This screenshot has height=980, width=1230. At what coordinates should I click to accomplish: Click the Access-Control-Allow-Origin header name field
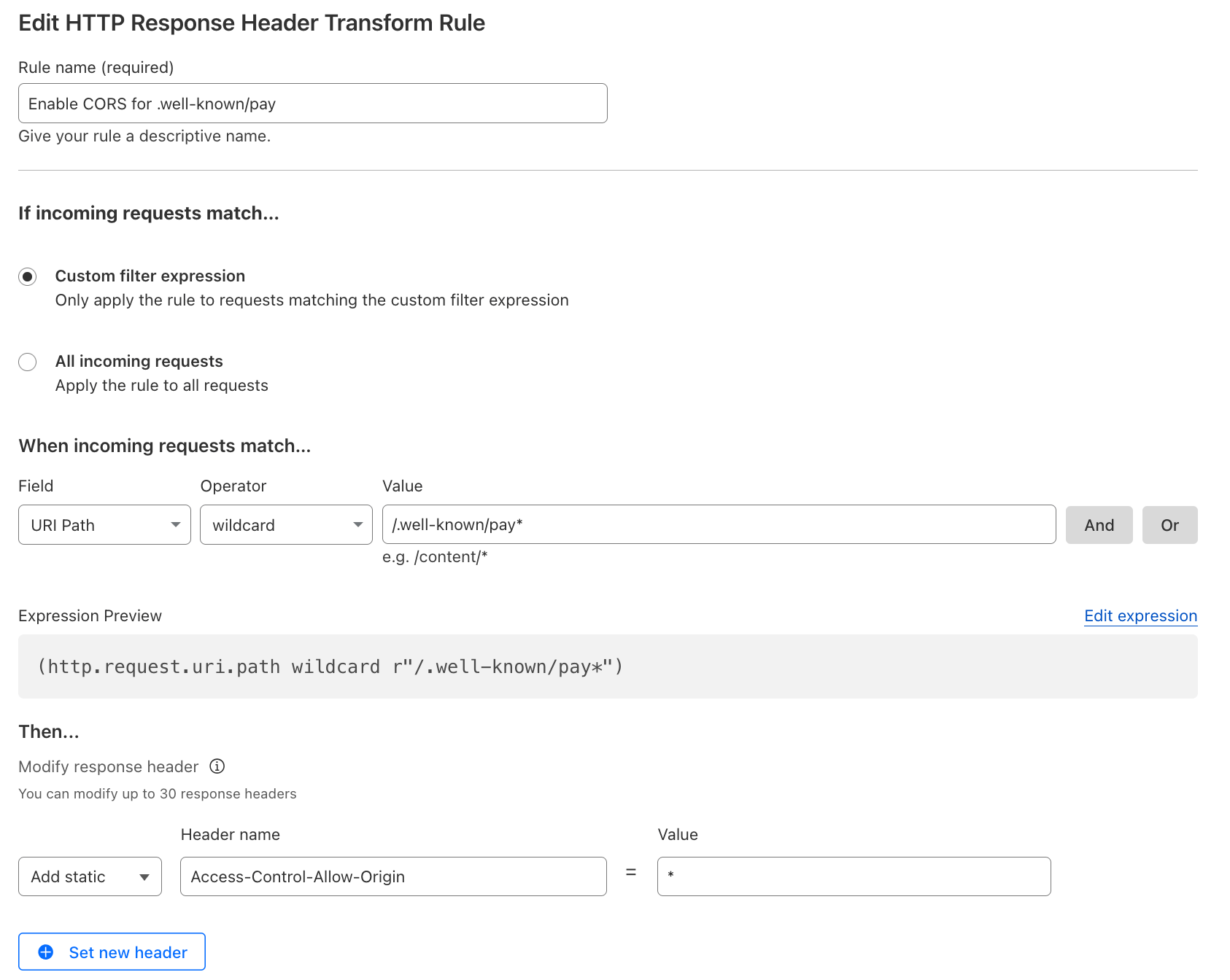(x=392, y=876)
